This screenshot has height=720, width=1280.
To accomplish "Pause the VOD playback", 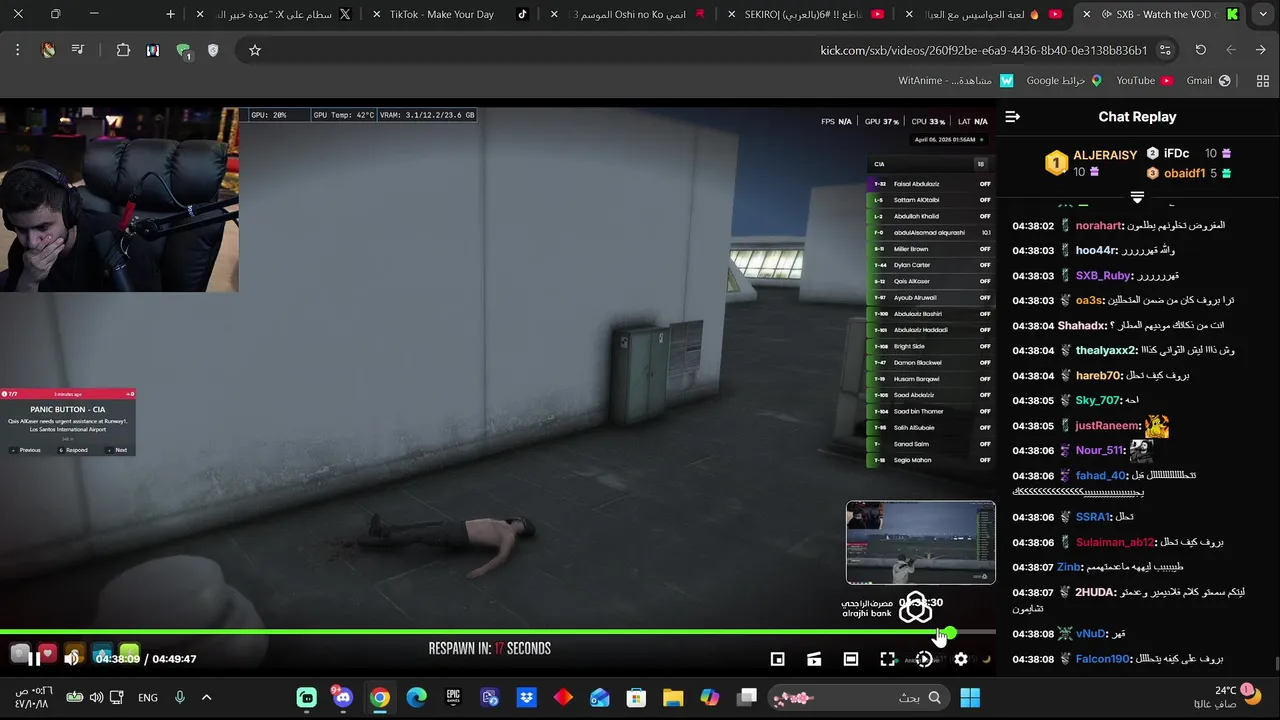I will pos(34,658).
